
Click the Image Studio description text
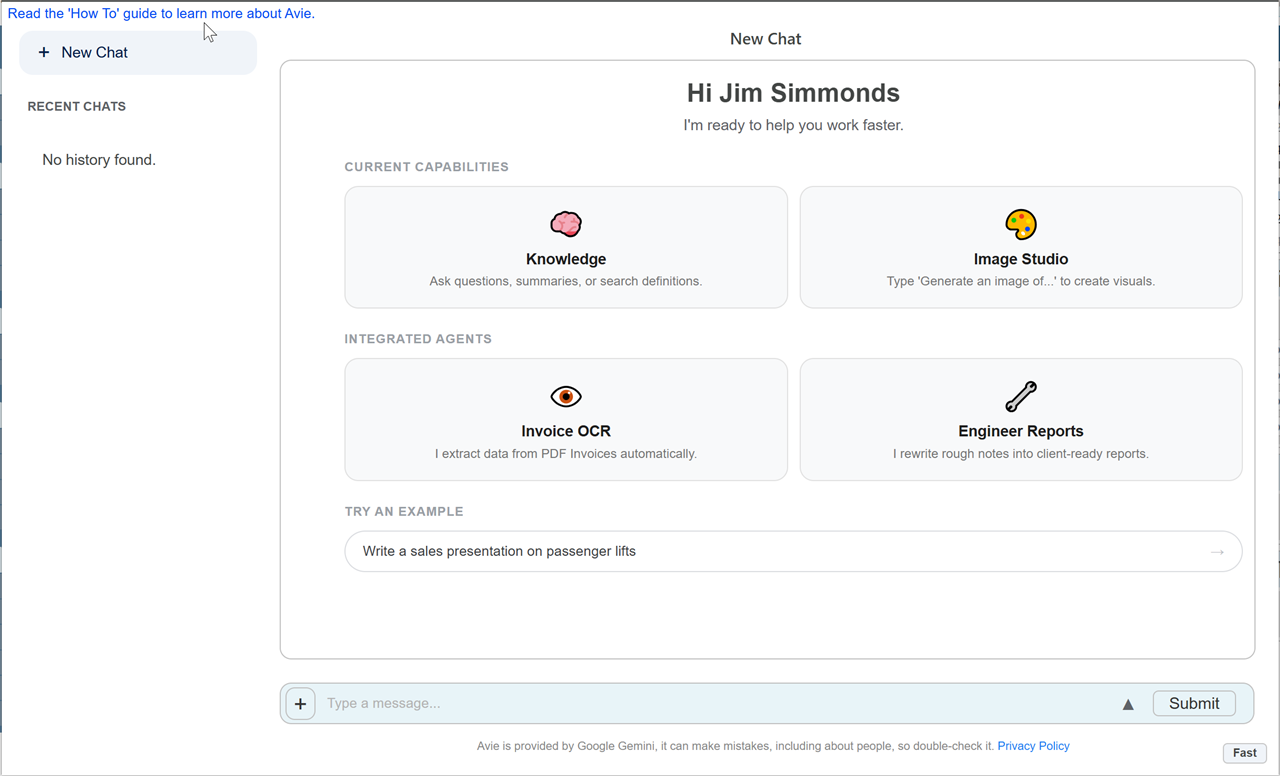coord(1020,282)
